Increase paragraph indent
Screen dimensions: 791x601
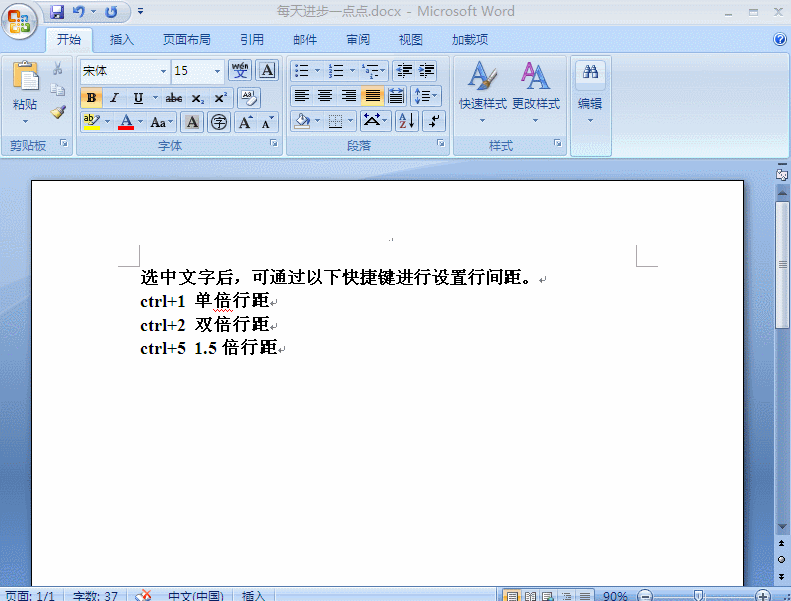[426, 71]
